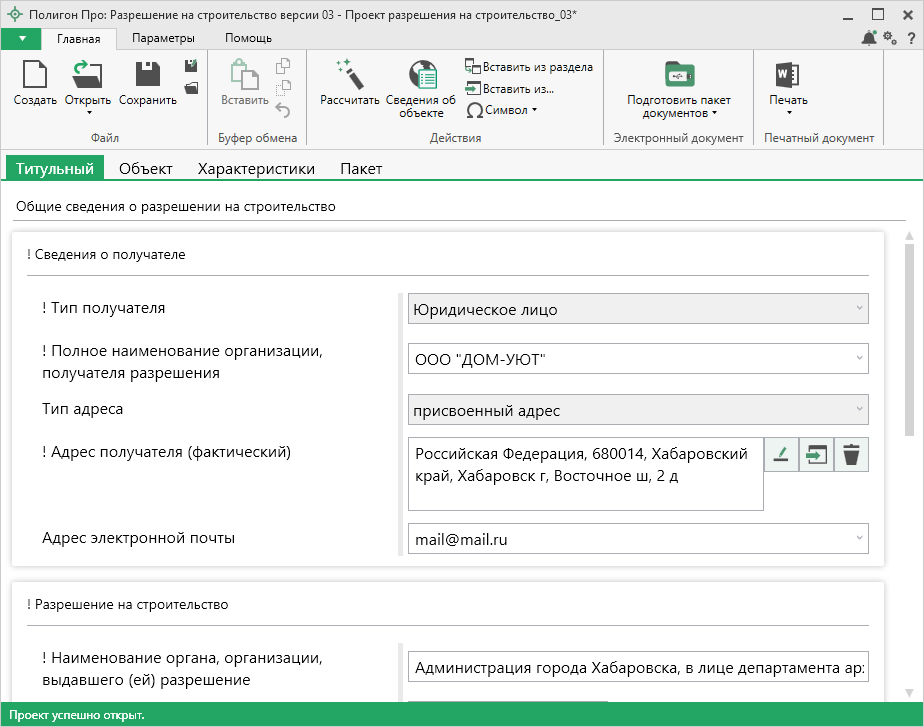
Task: Switch to the Параметры ribbon tab
Action: coord(162,38)
